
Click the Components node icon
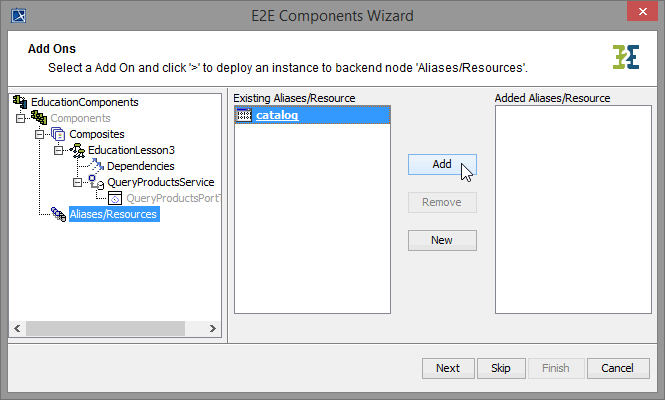point(39,118)
